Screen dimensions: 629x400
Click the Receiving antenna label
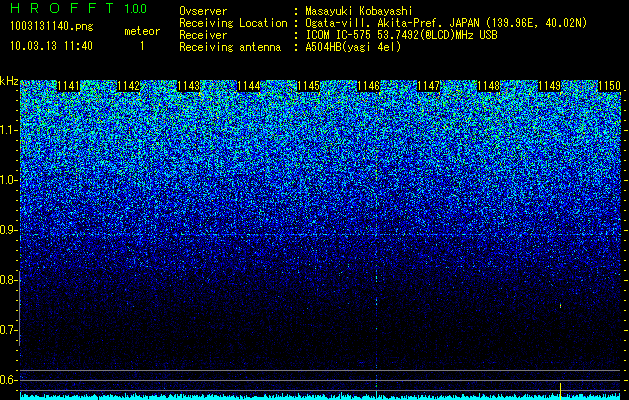[x=230, y=47]
